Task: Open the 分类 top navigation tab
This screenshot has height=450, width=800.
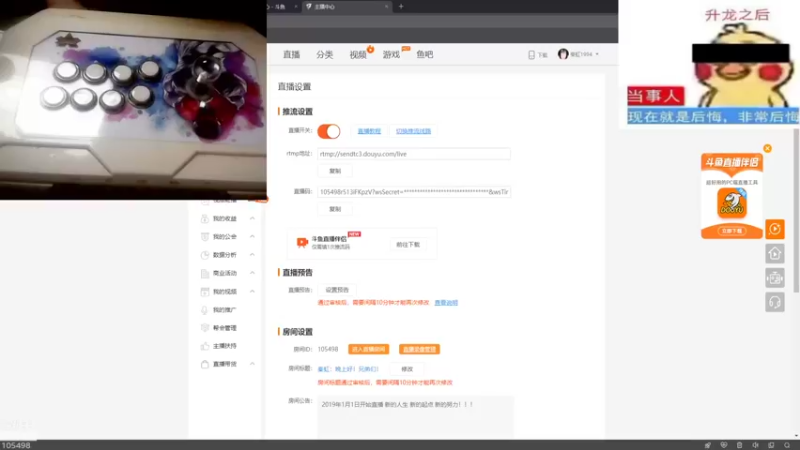Action: coord(324,55)
